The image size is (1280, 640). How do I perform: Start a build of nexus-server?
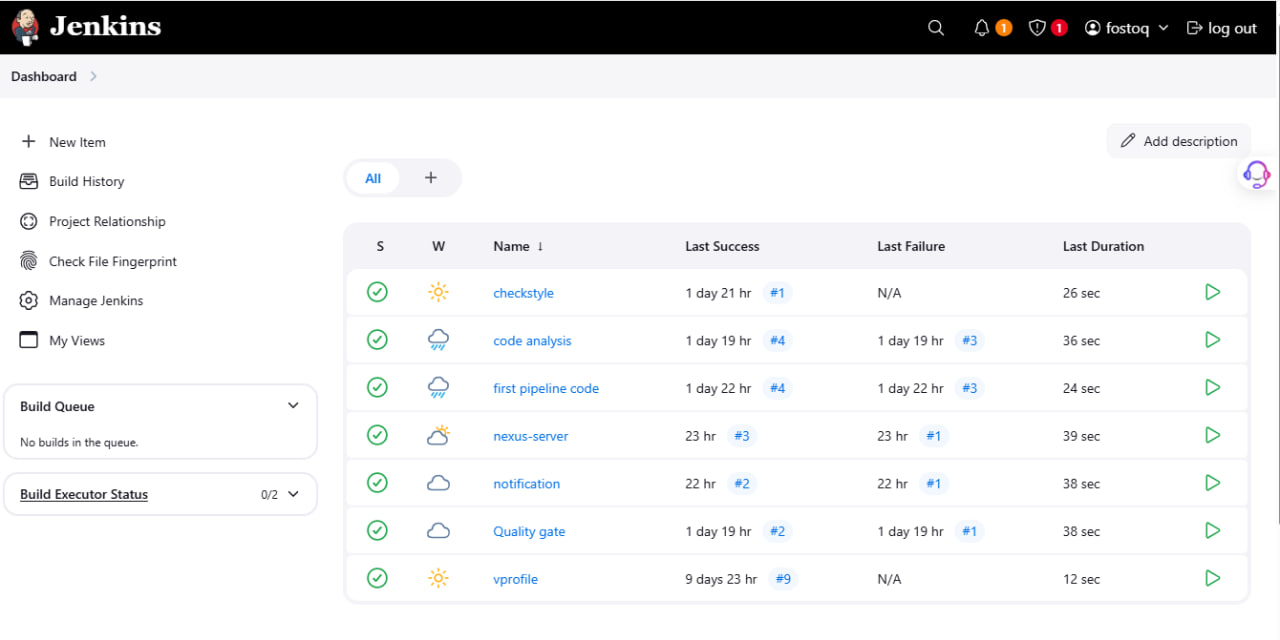click(1212, 435)
